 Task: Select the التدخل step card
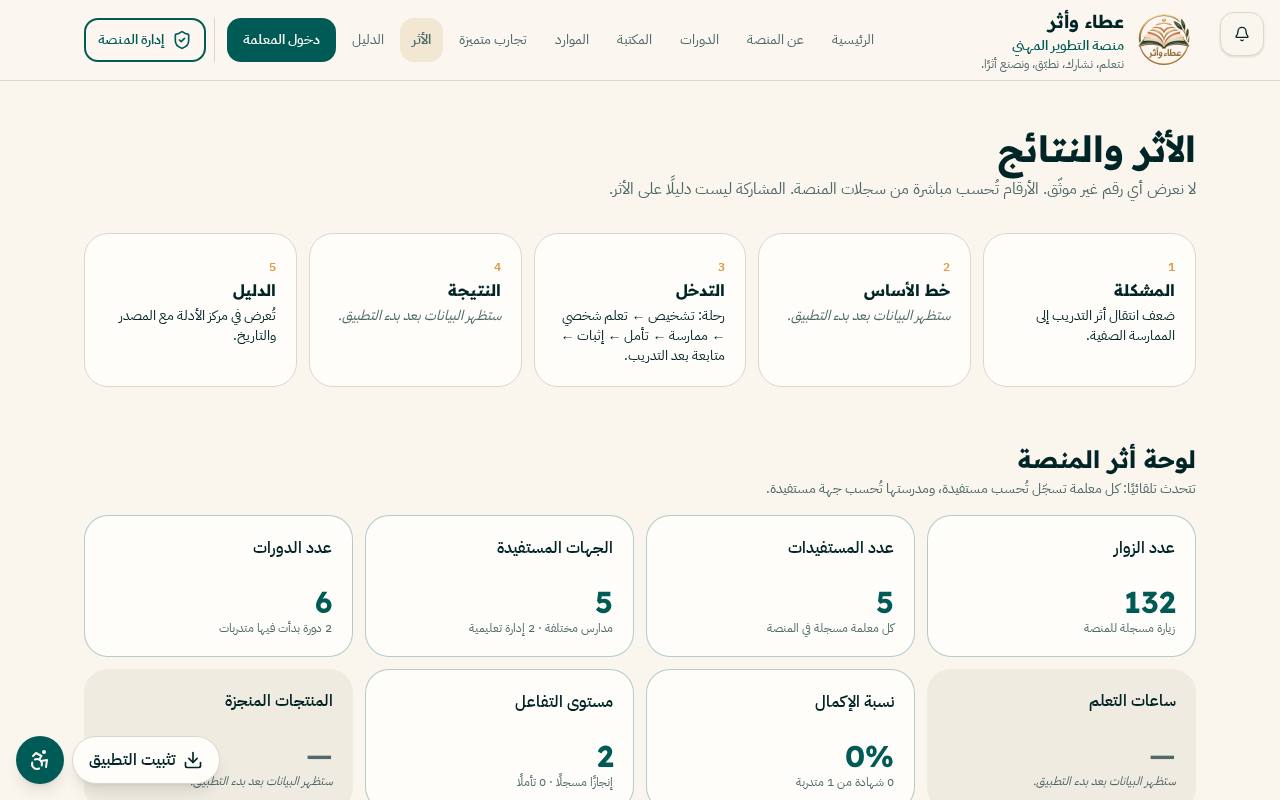[640, 310]
